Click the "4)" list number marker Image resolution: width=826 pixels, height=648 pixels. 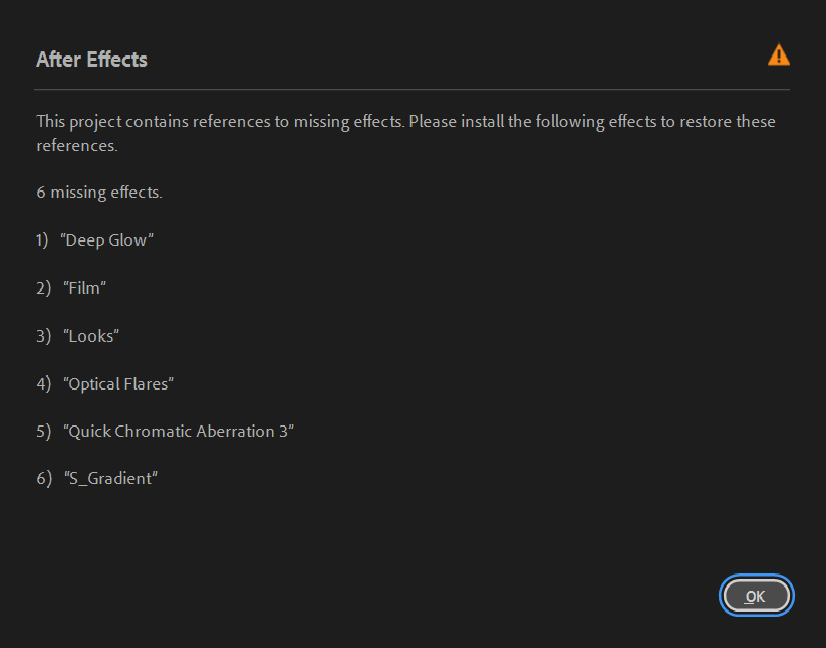43,384
